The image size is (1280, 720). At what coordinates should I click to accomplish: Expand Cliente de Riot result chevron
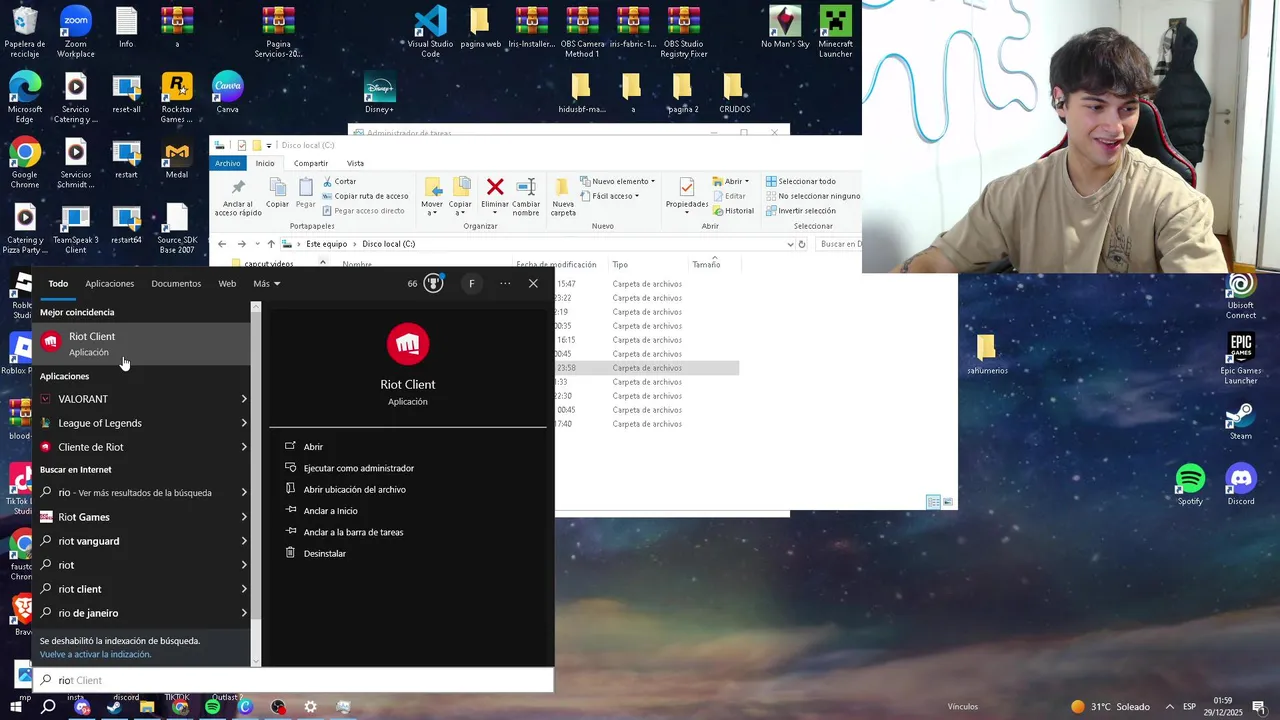coord(244,447)
